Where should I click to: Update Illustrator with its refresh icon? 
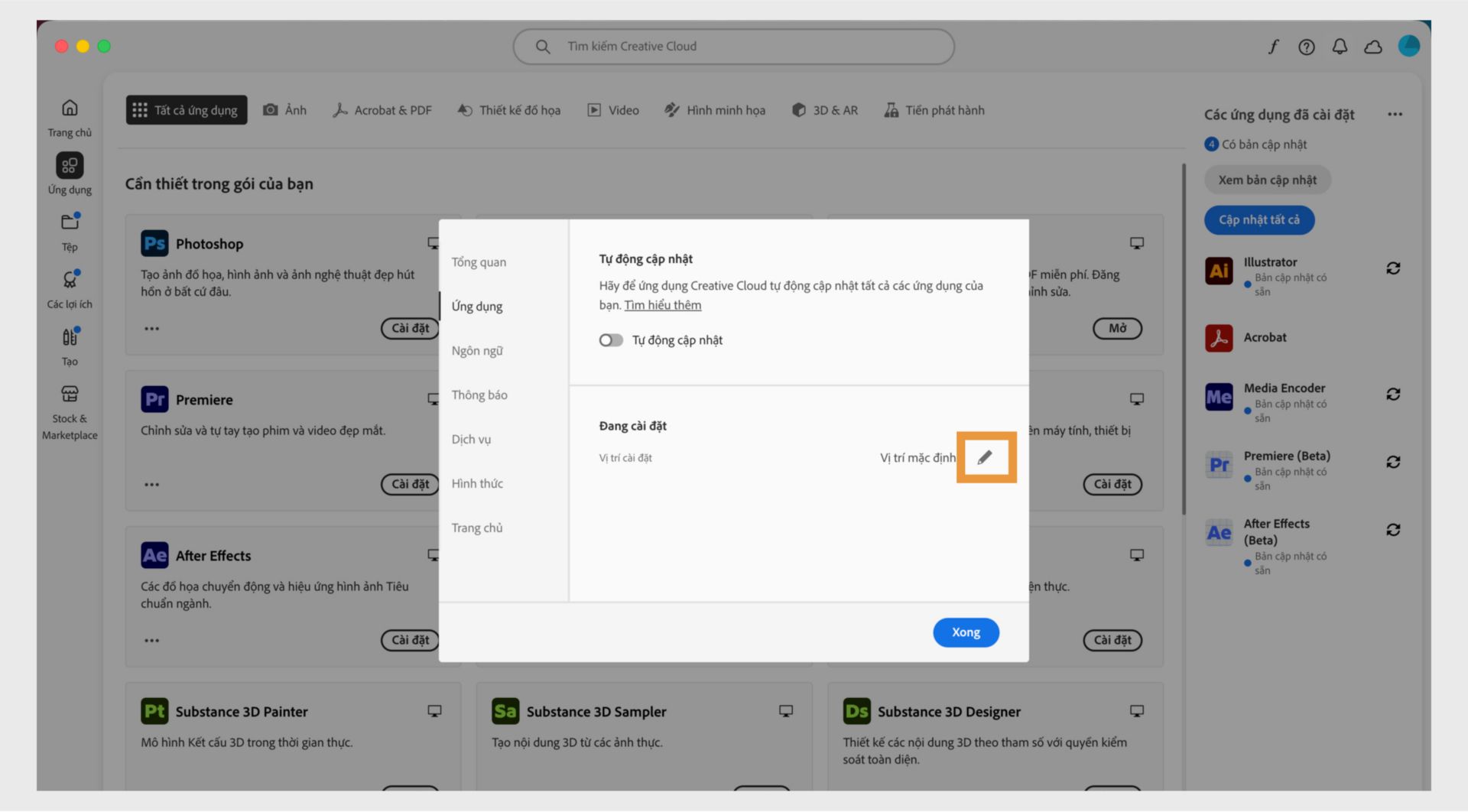[1393, 268]
